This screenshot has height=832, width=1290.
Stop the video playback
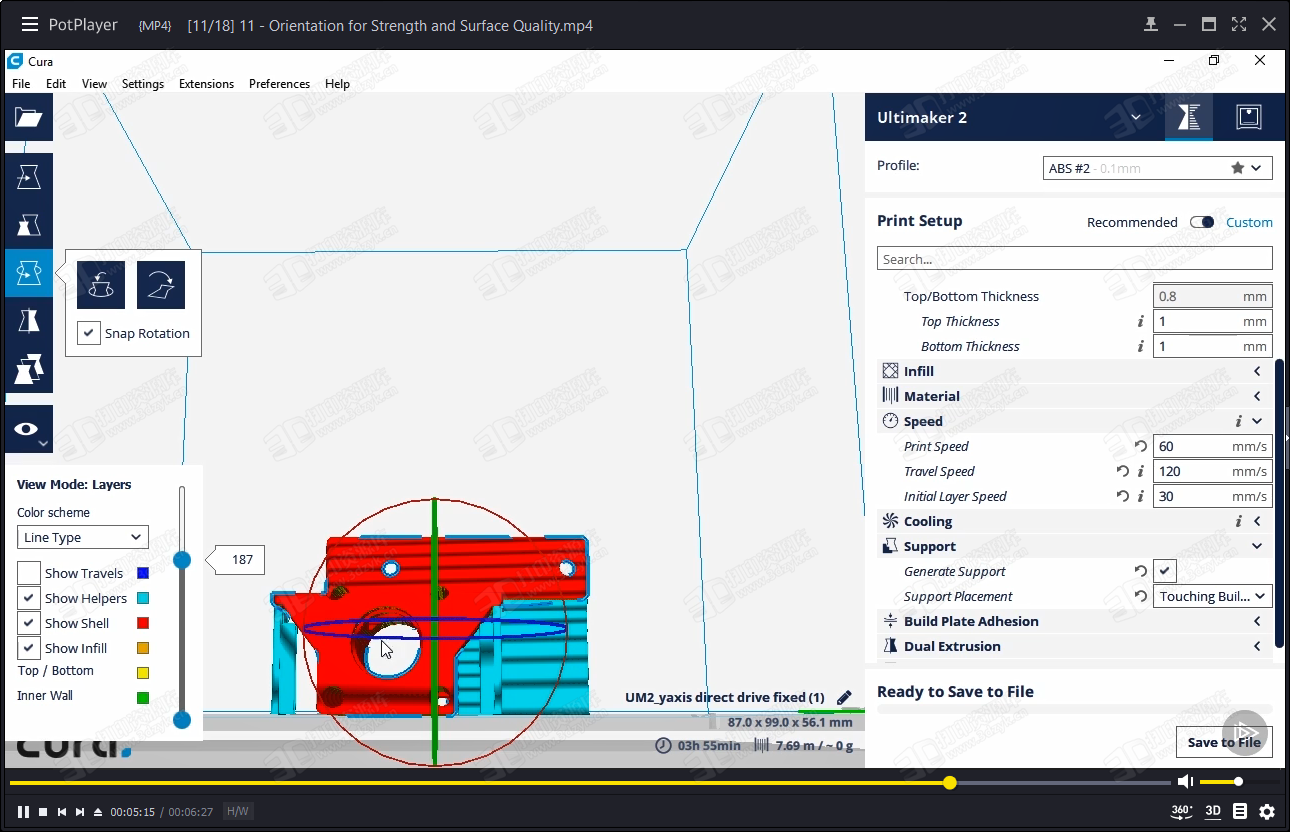coord(43,812)
